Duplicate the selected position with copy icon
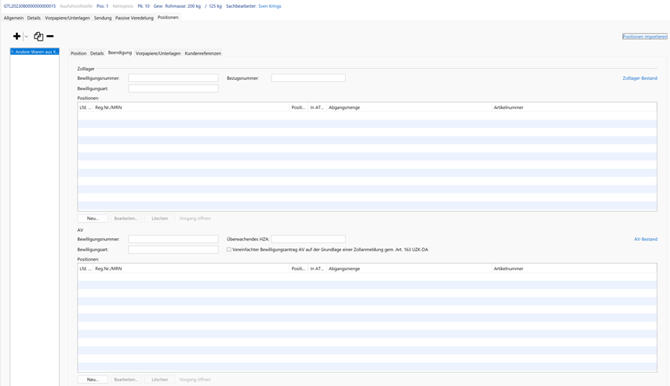This screenshot has height=386, width=670. 38,36
